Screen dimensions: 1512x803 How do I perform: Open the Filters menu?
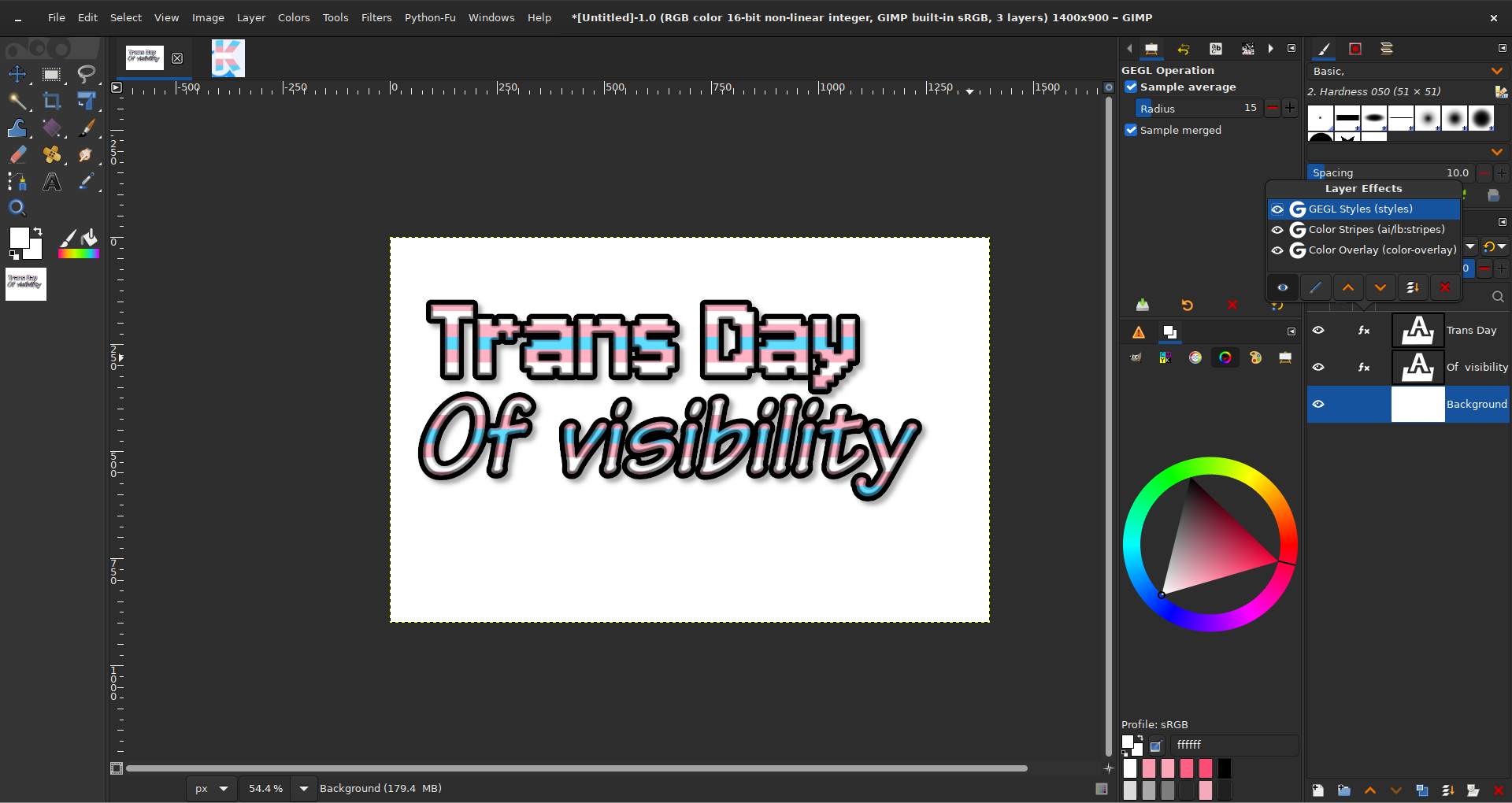point(376,17)
